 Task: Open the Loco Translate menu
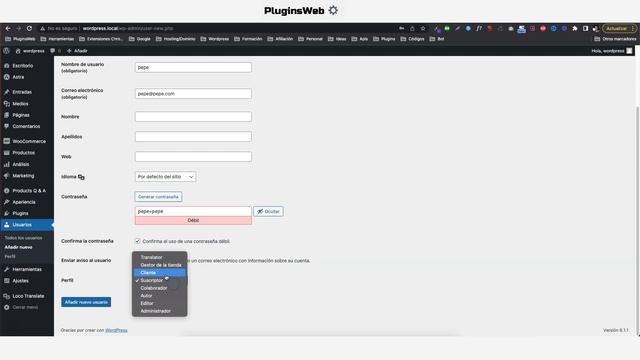28,296
